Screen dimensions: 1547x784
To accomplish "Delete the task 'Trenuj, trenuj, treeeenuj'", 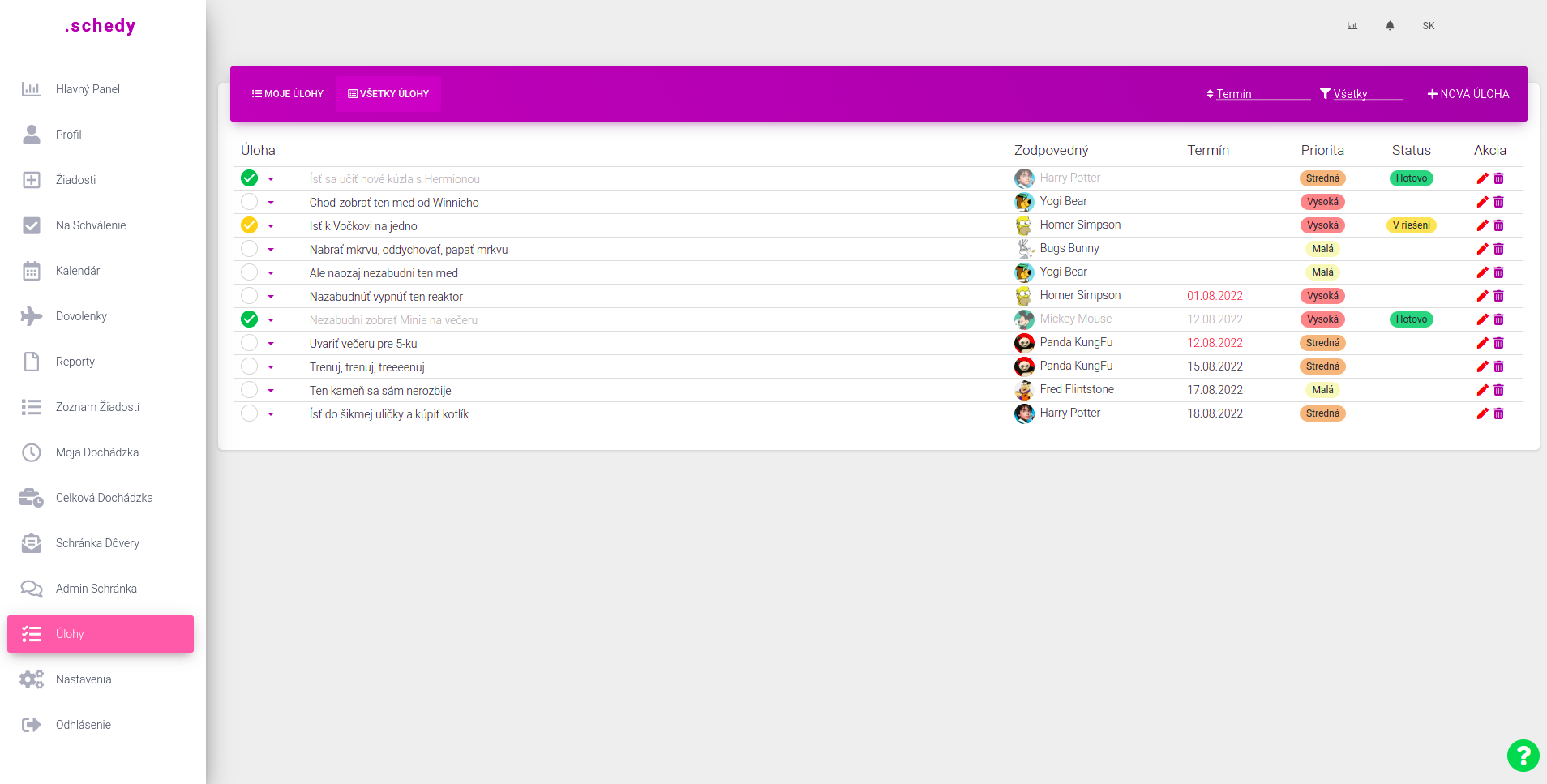I will pyautogui.click(x=1498, y=366).
